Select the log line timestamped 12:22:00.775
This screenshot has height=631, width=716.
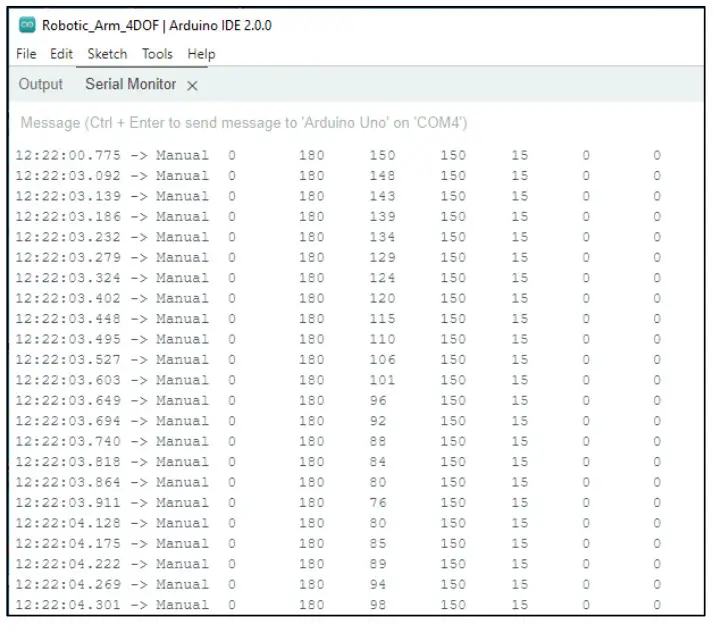pos(70,156)
